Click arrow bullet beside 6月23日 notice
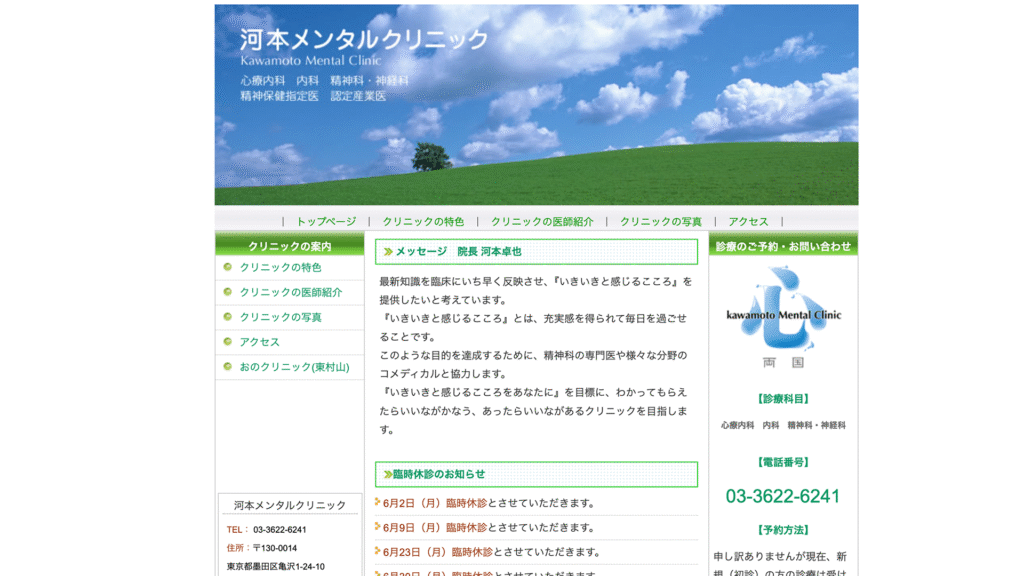 coord(377,551)
